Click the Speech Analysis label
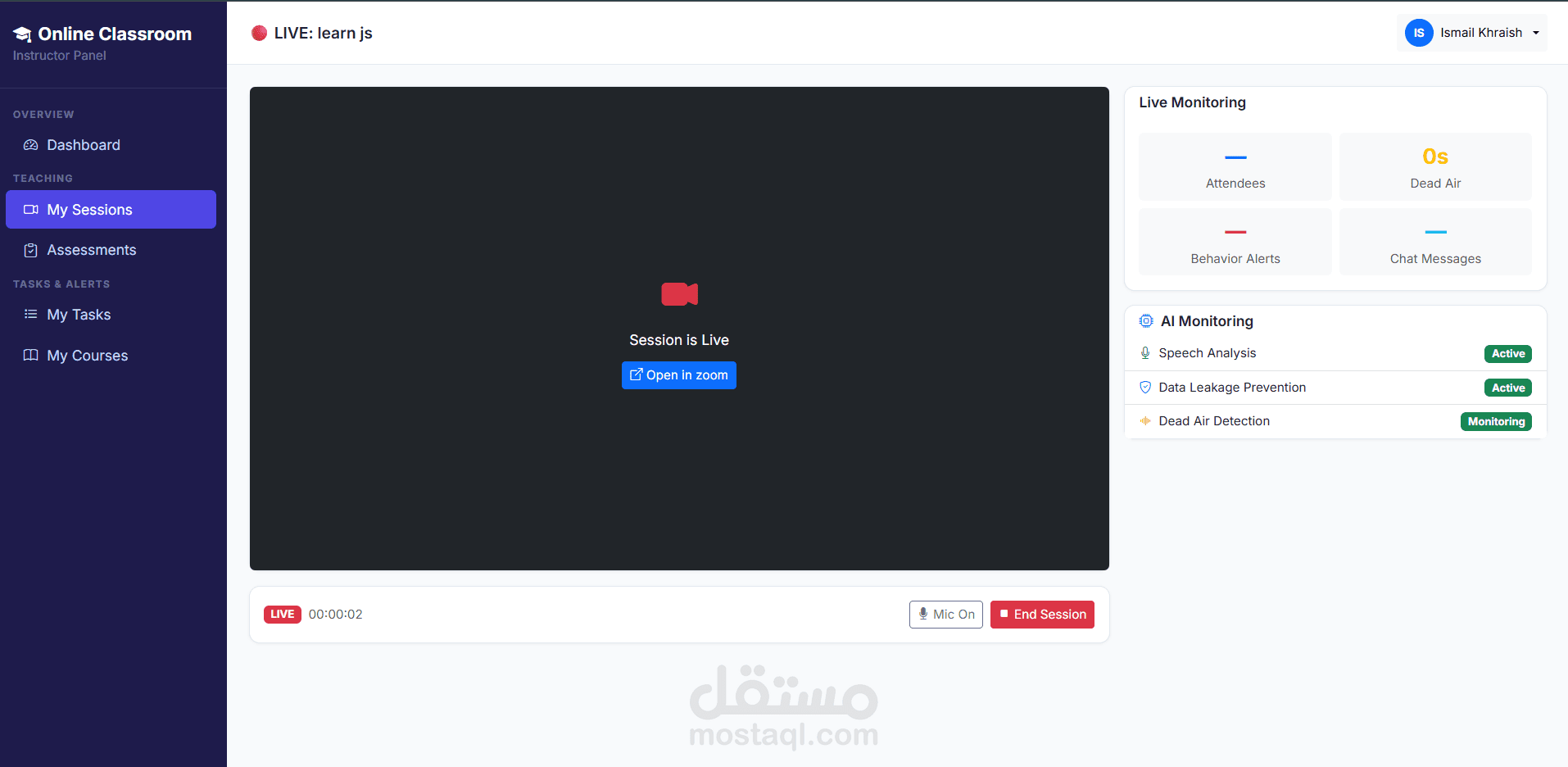 [x=1207, y=353]
